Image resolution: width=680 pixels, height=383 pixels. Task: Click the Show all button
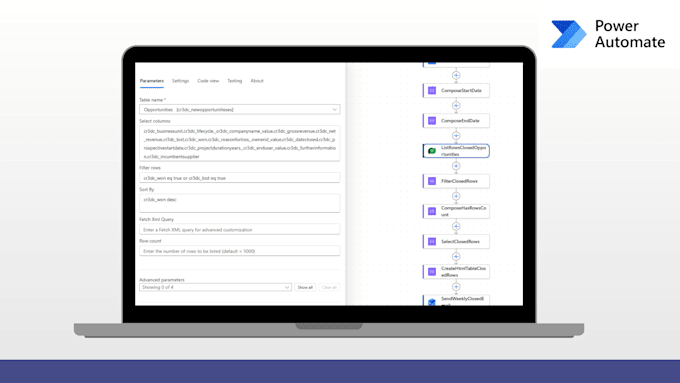click(305, 287)
